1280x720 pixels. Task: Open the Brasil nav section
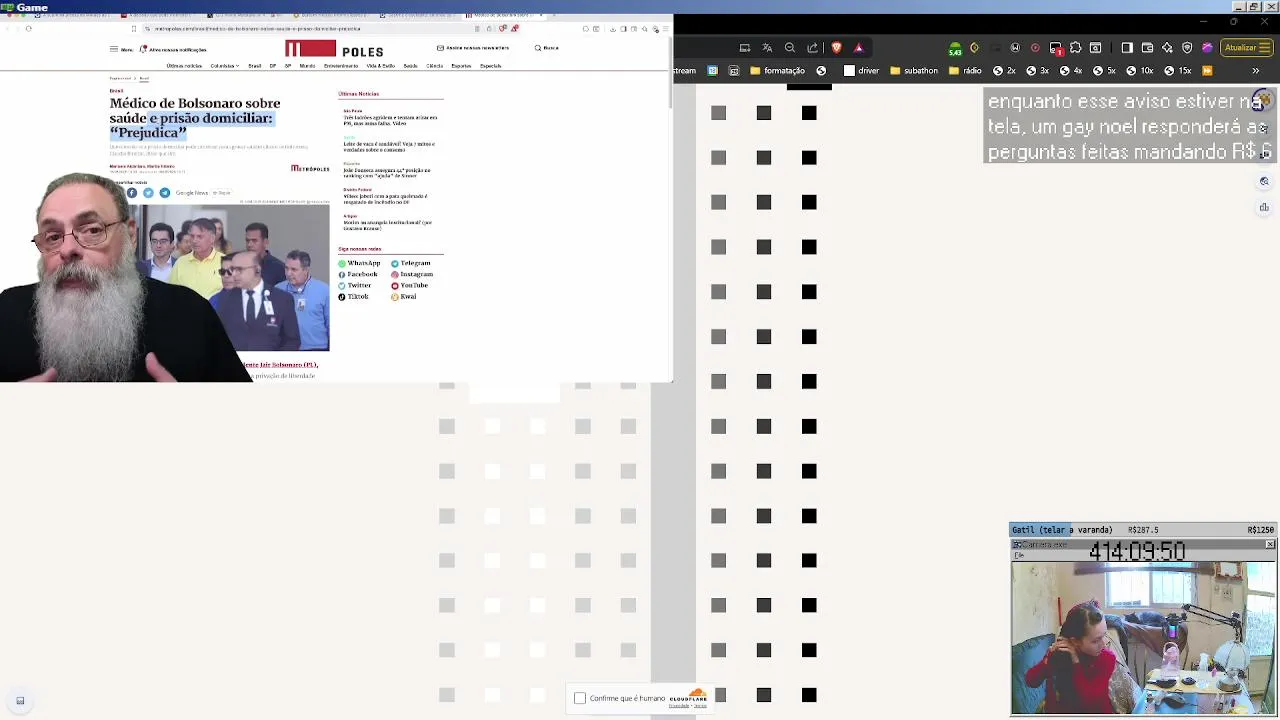coord(254,66)
